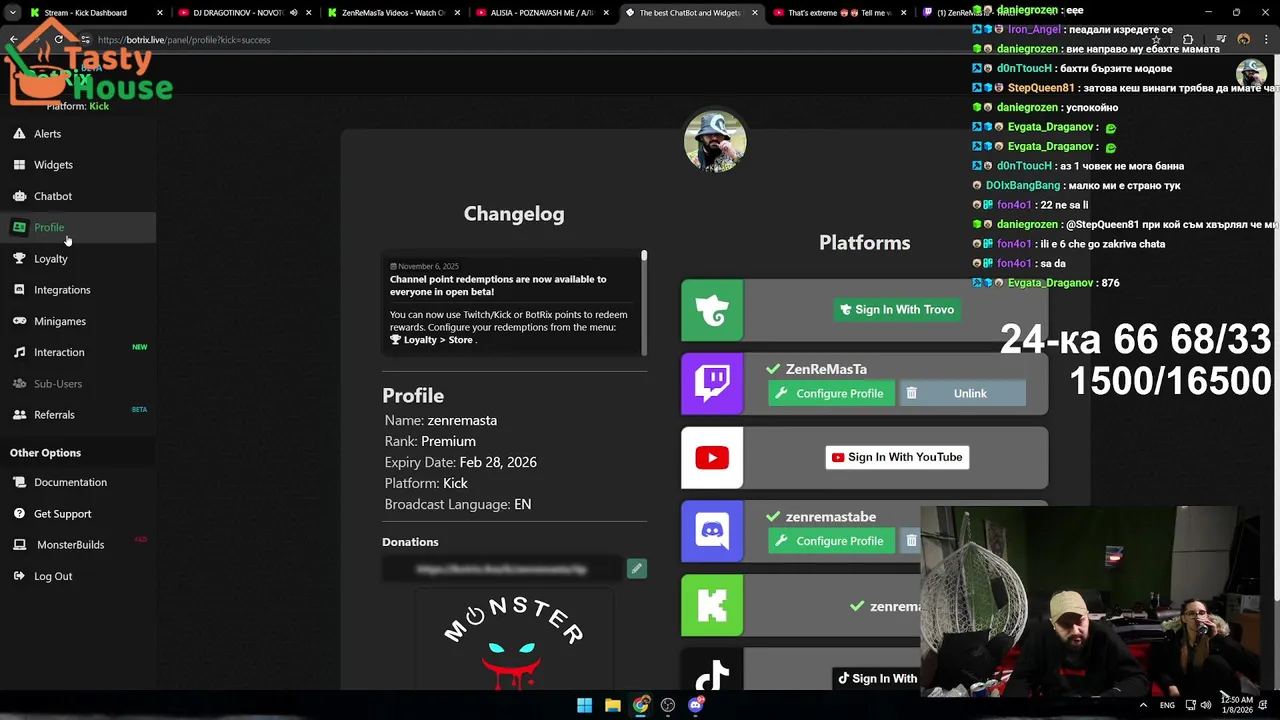Click ENG language indicator in tray
This screenshot has width=1280, height=720.
1167,705
